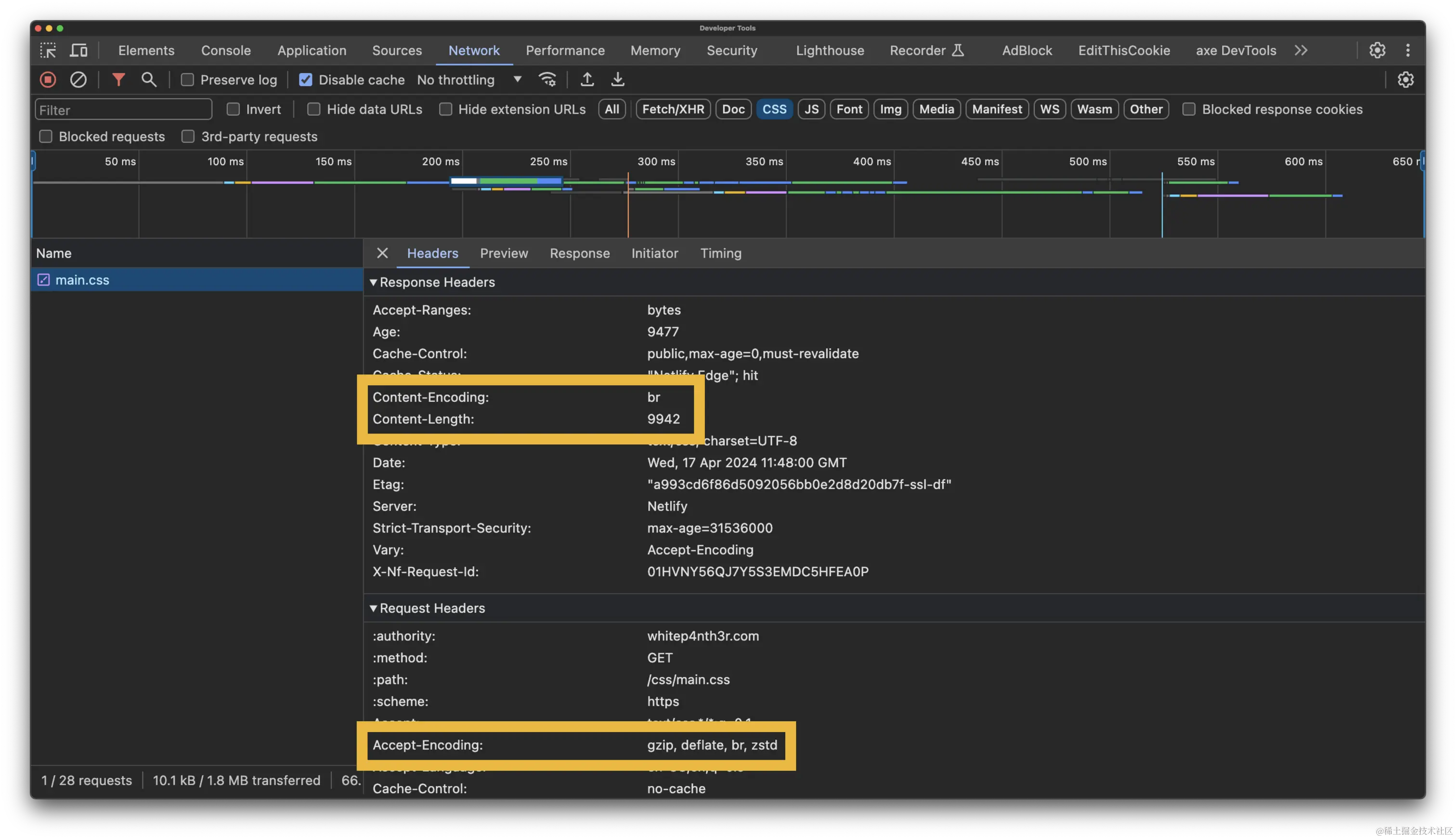Click the Filter text input field
This screenshot has height=839, width=1456.
click(x=123, y=110)
